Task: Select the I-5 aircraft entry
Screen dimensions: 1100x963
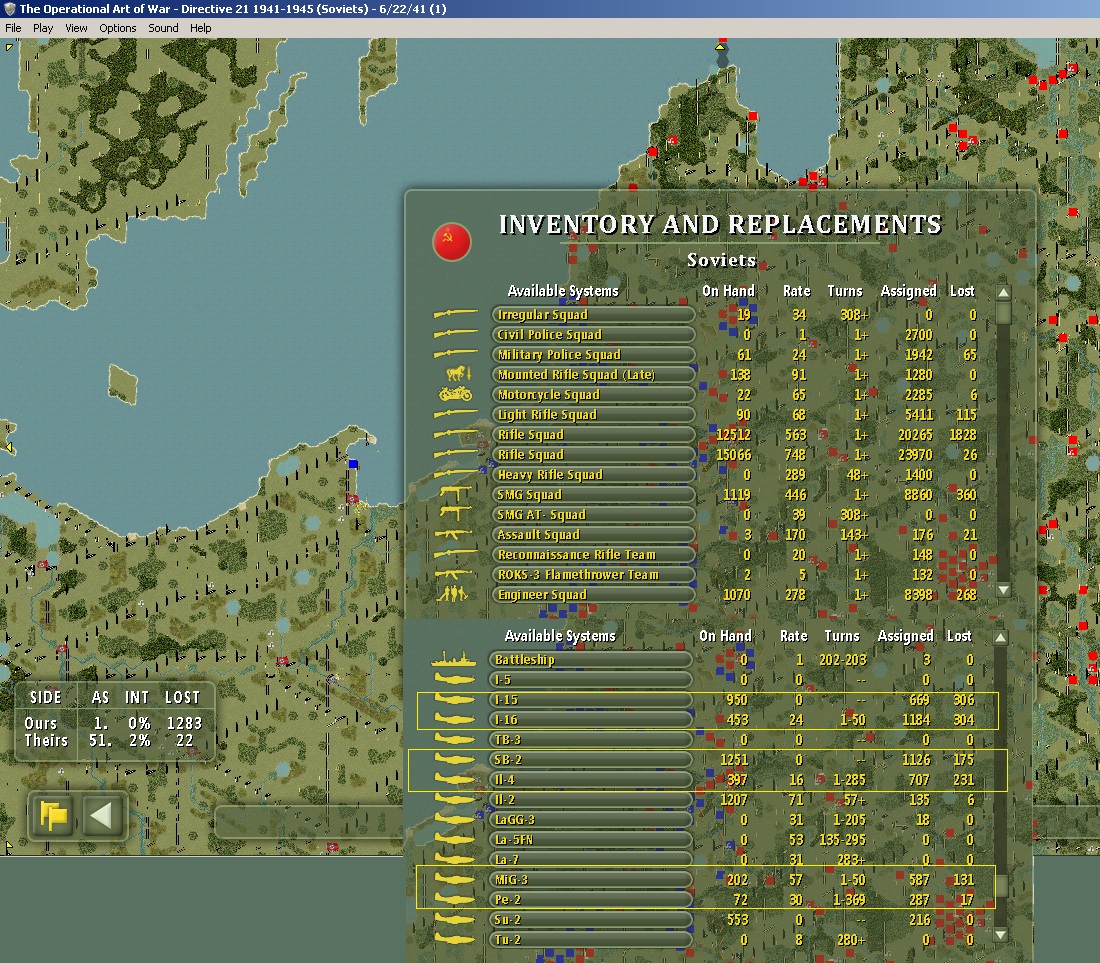Action: click(x=591, y=680)
